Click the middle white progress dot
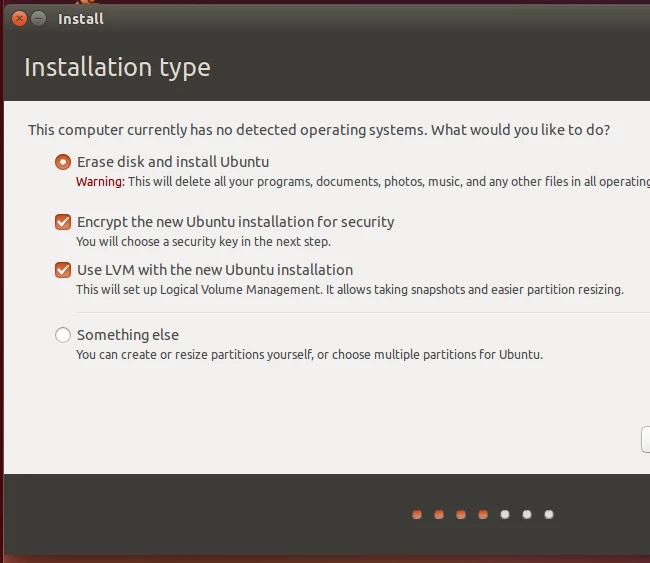 (527, 515)
